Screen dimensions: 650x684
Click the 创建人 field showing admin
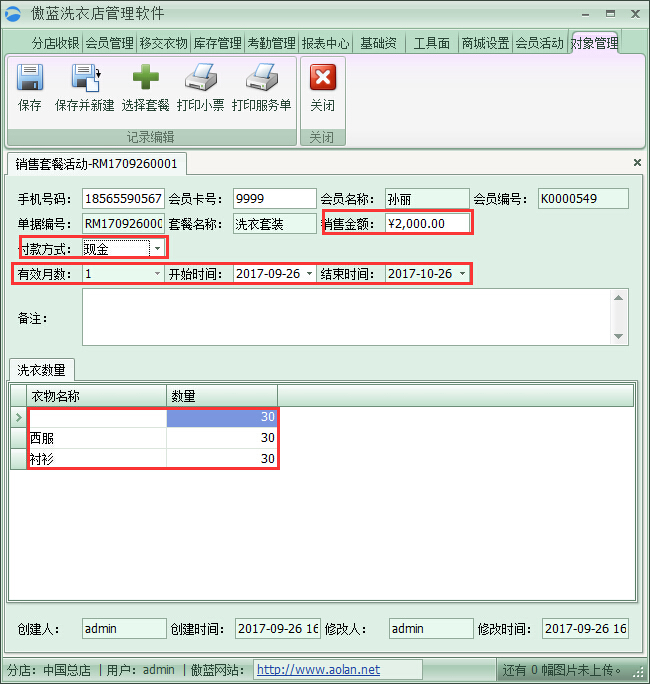pos(124,629)
